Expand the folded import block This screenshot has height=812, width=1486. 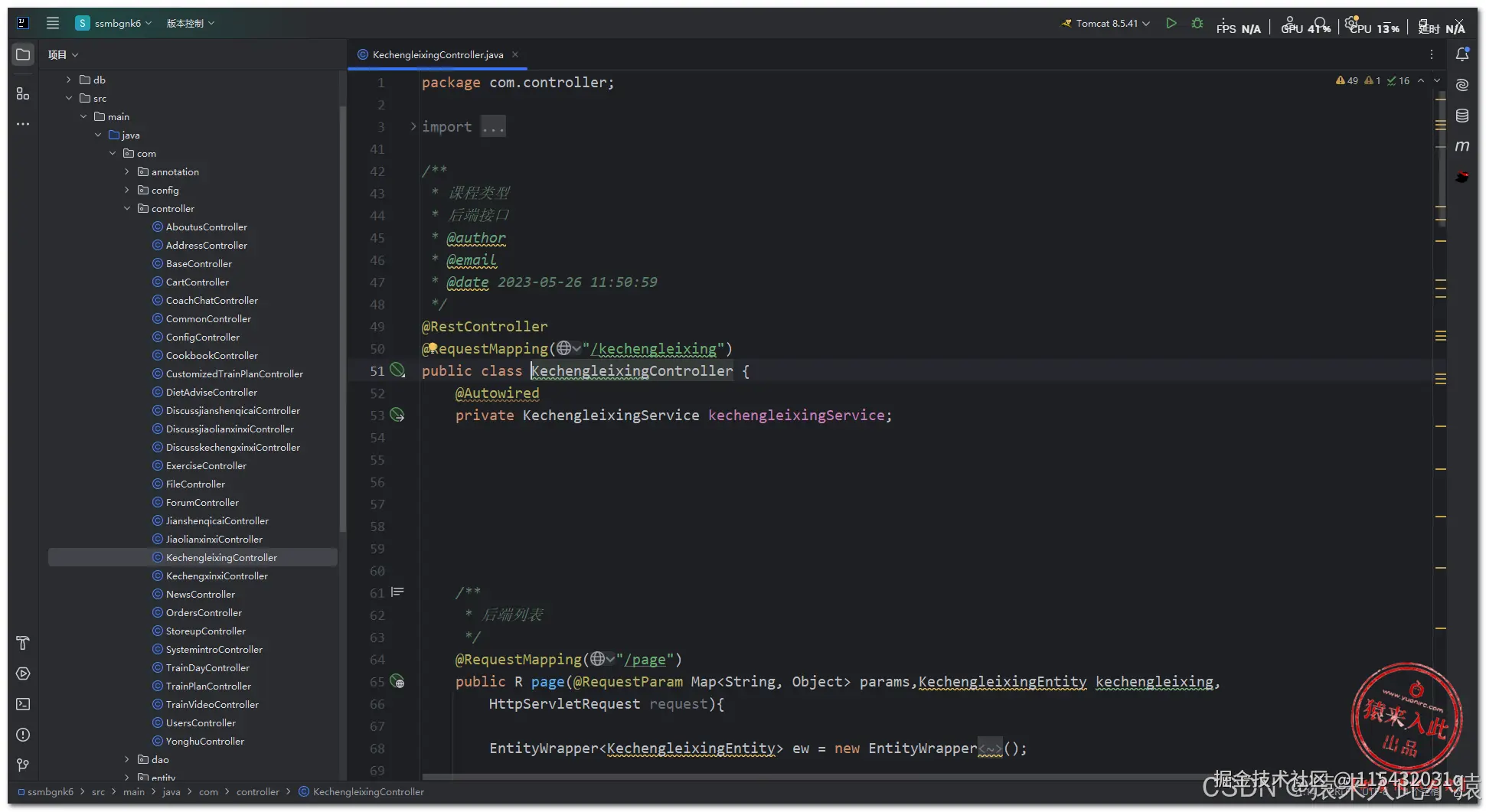(413, 126)
